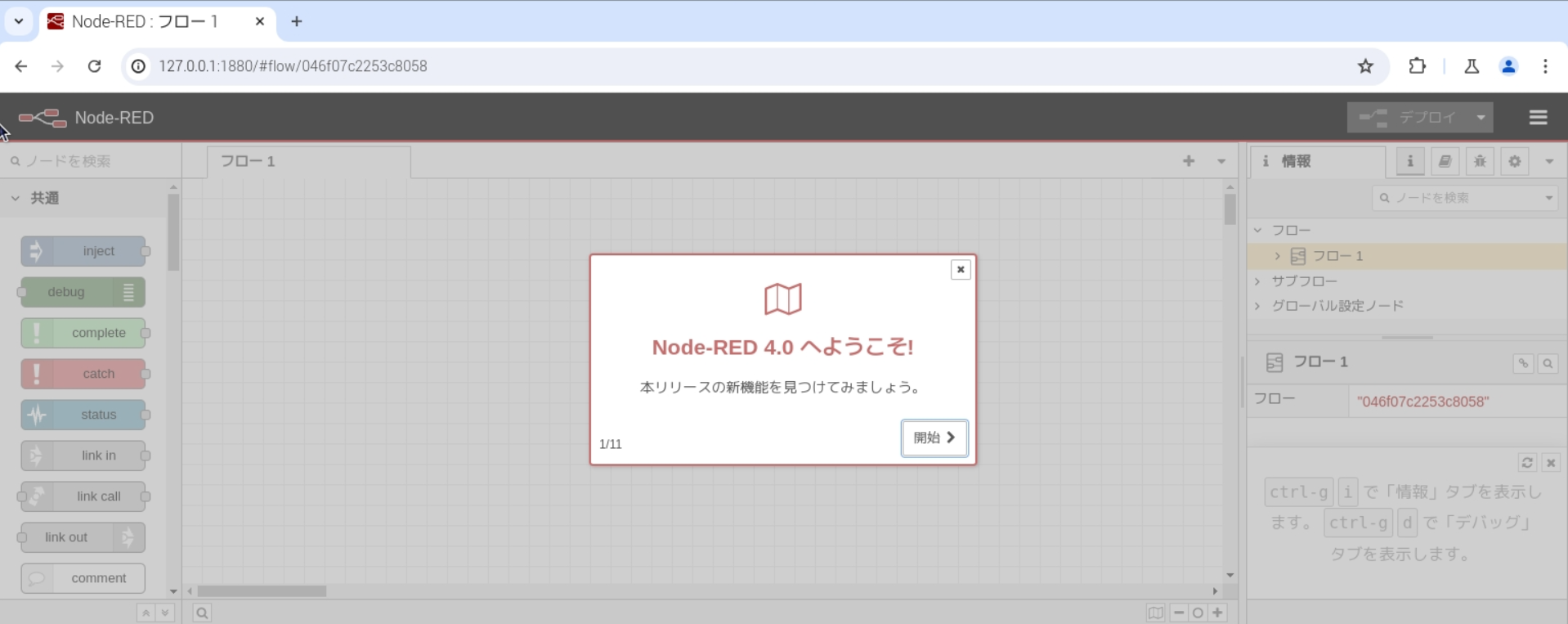Click the Node-RED header logo
This screenshot has height=624, width=1568.
point(86,118)
